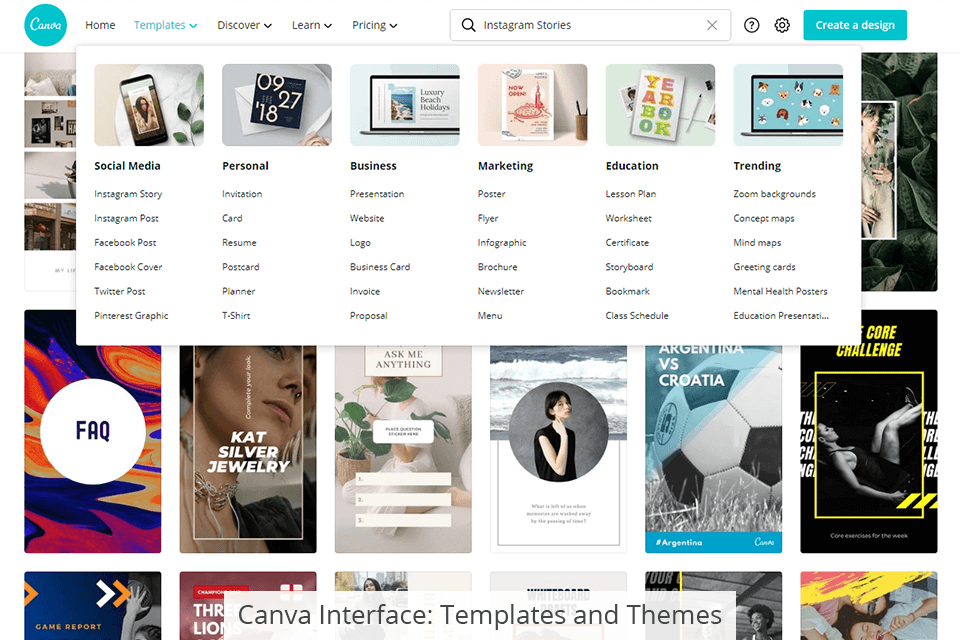Image resolution: width=960 pixels, height=640 pixels.
Task: Open Resume templates
Action: [239, 243]
